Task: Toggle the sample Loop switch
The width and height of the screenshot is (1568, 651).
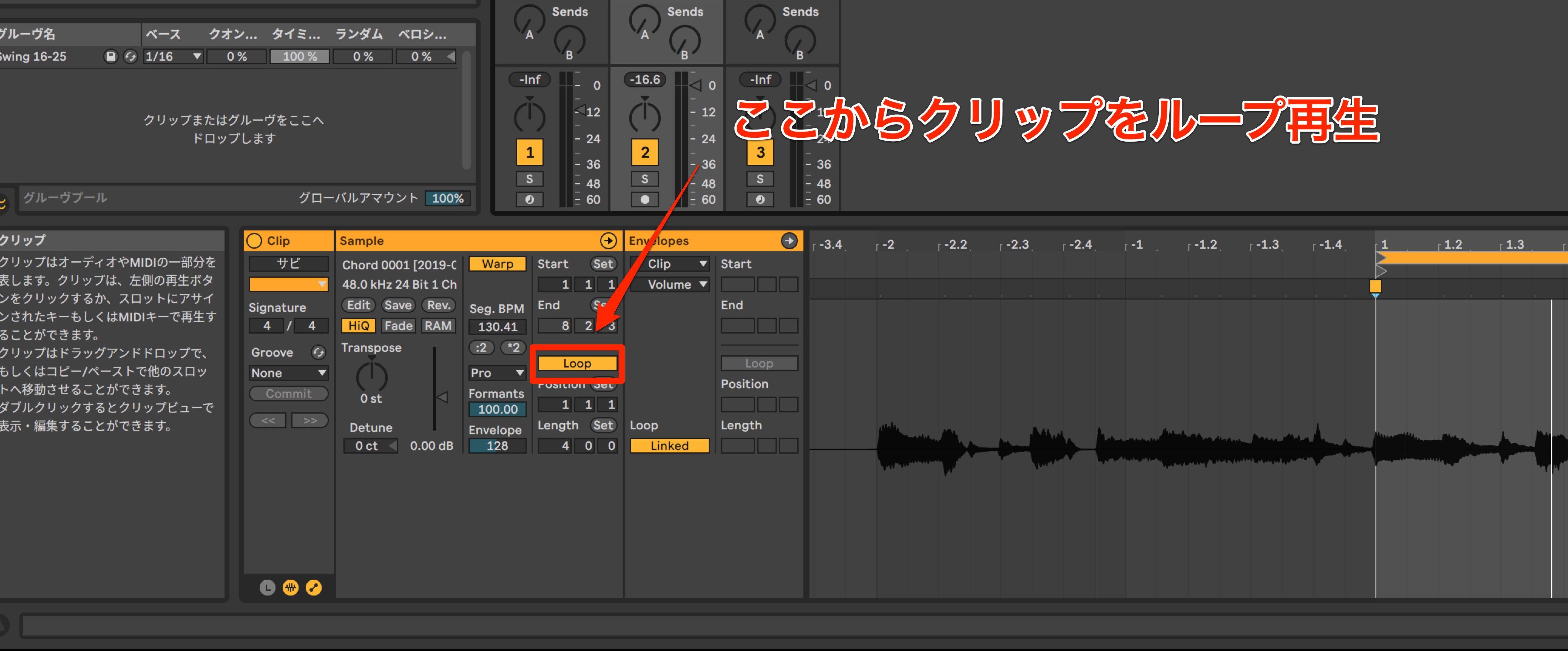Action: click(x=577, y=363)
